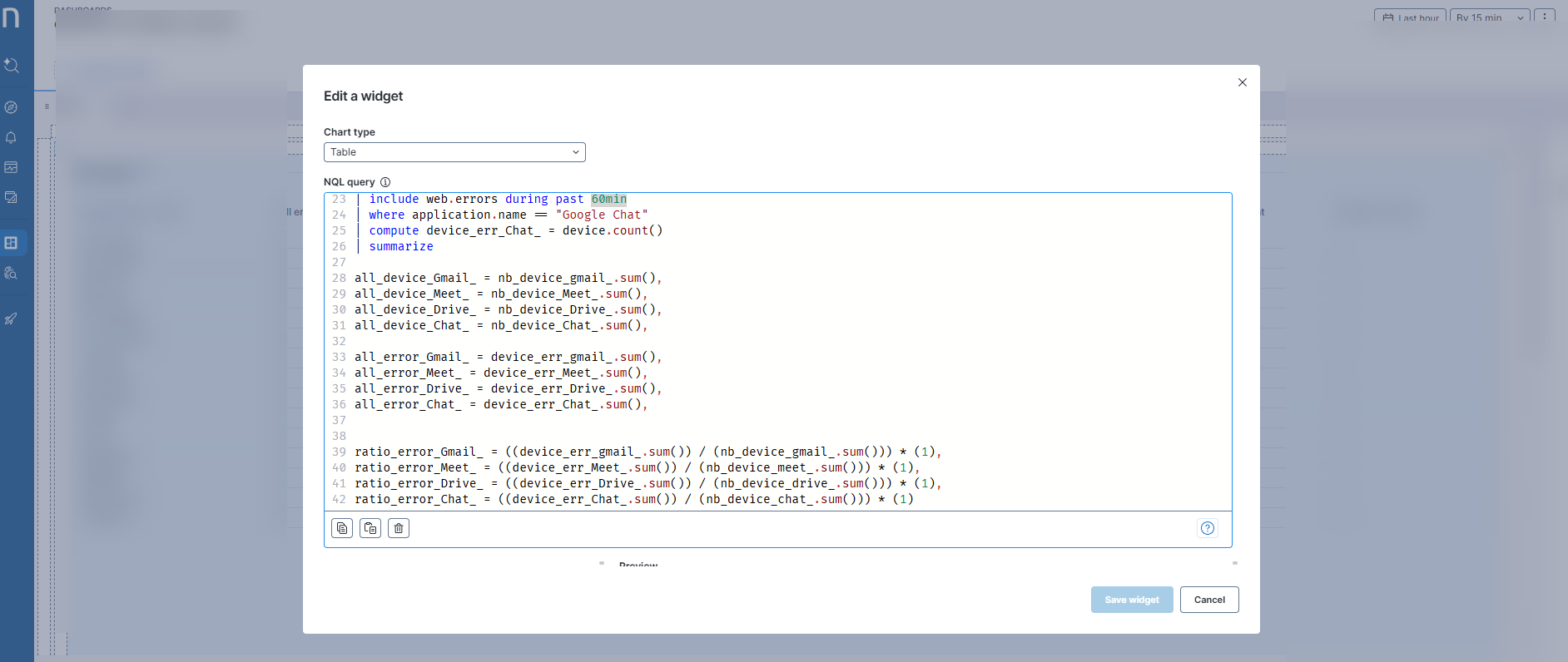Click the all_device_Gmail_ line in the editor

pyautogui.click(x=508, y=278)
